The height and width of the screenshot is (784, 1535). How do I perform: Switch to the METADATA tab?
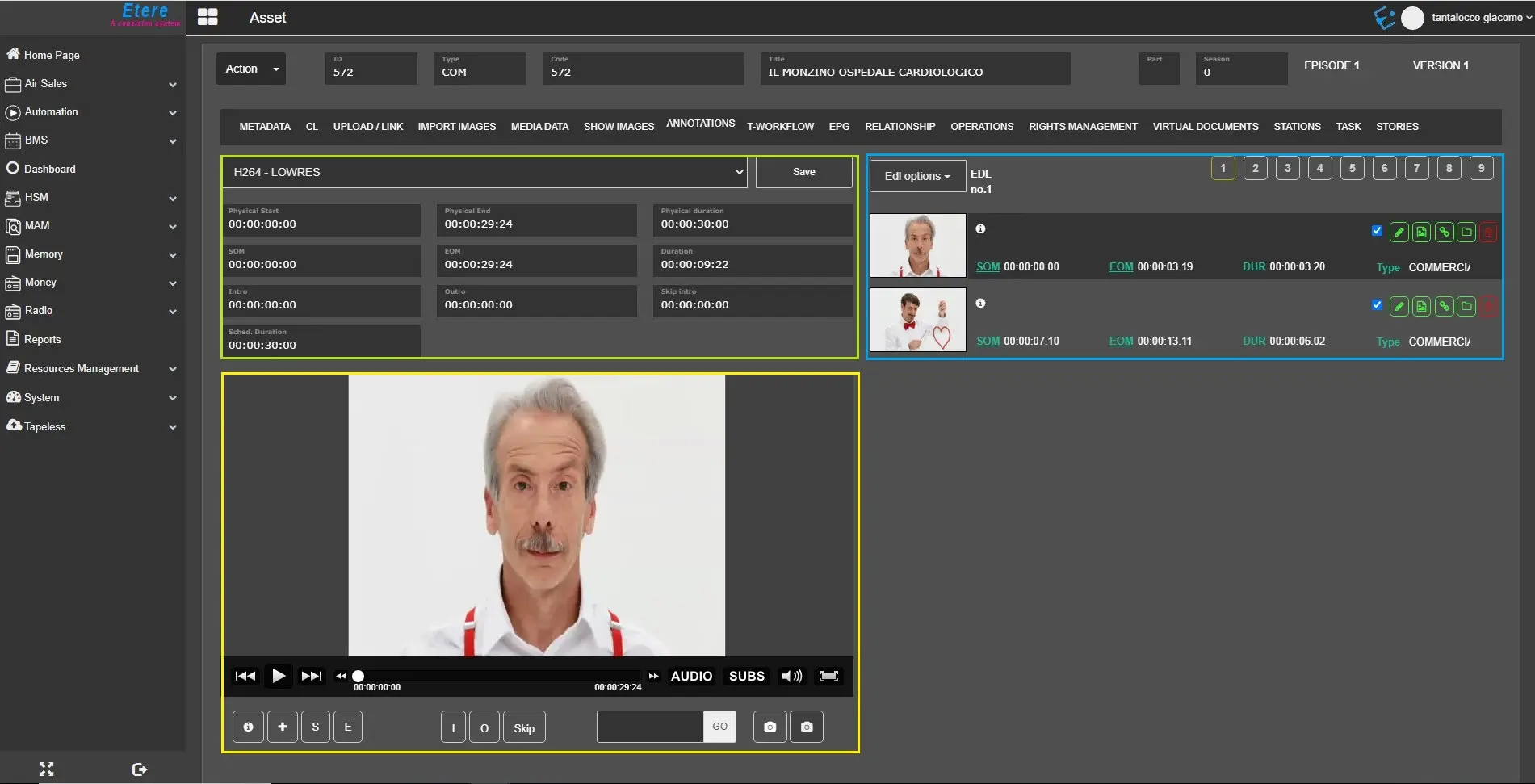[x=265, y=127]
